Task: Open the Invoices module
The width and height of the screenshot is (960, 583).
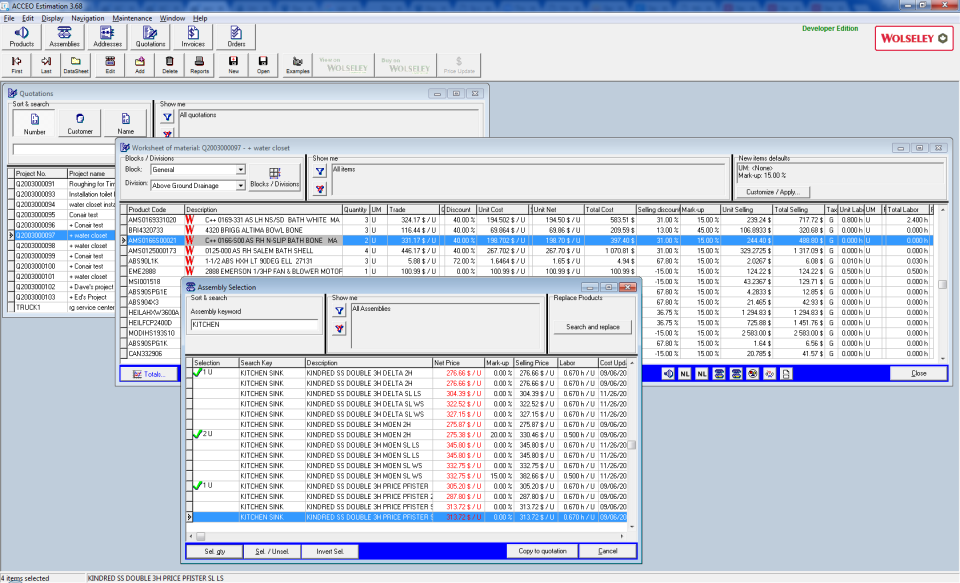Action: pos(192,36)
